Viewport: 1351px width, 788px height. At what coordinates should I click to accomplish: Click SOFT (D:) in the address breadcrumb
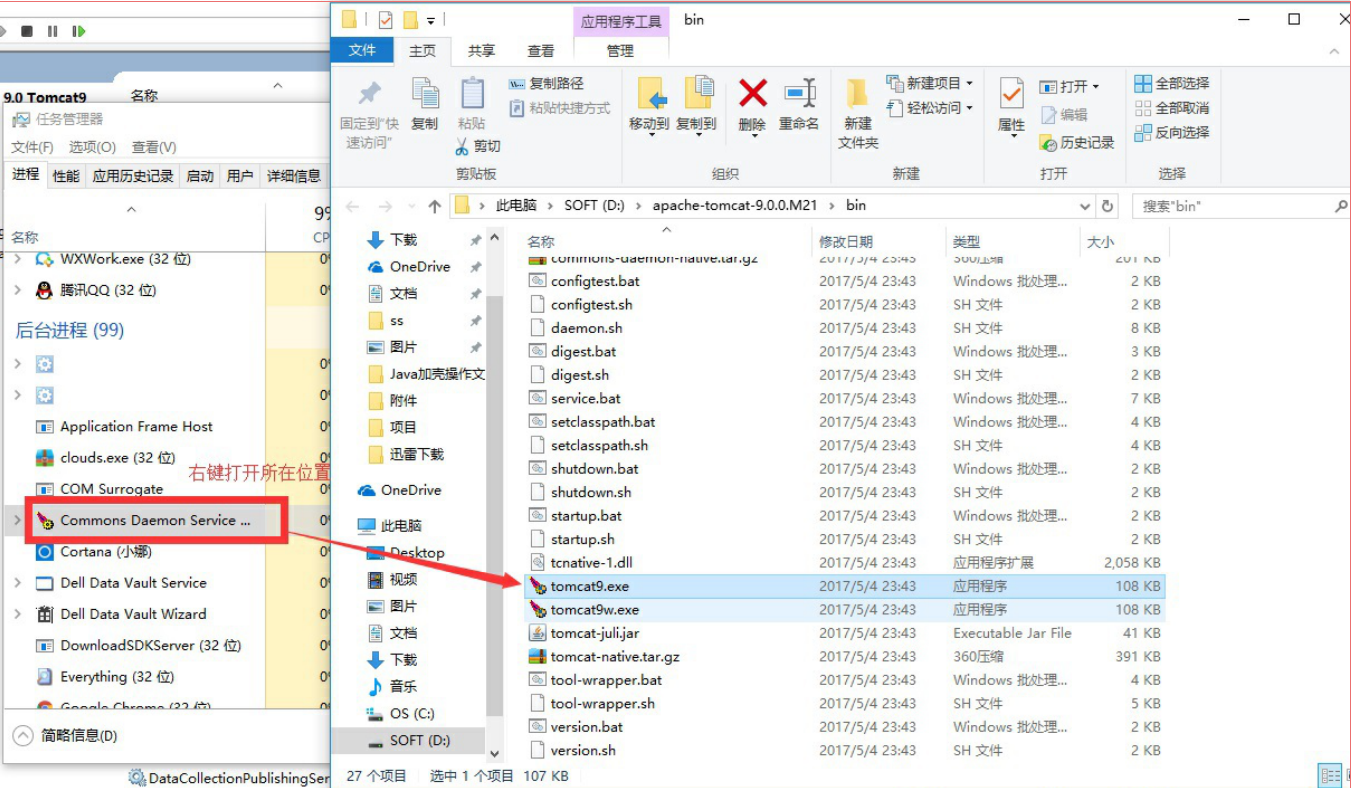coord(594,206)
